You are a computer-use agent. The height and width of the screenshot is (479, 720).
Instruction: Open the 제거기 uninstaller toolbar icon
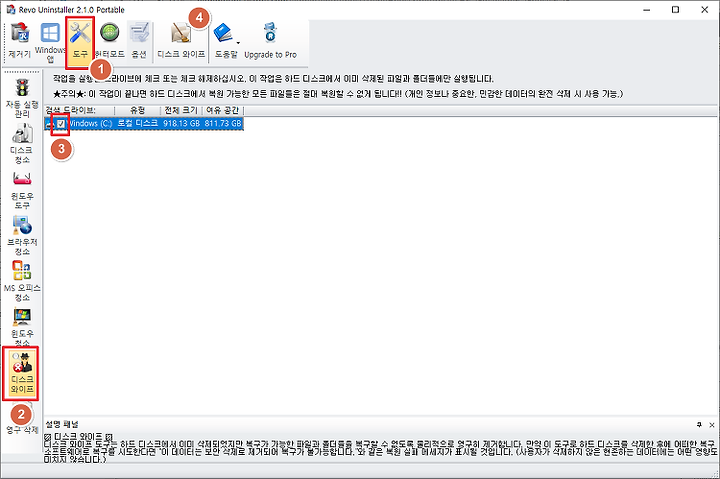point(19,40)
